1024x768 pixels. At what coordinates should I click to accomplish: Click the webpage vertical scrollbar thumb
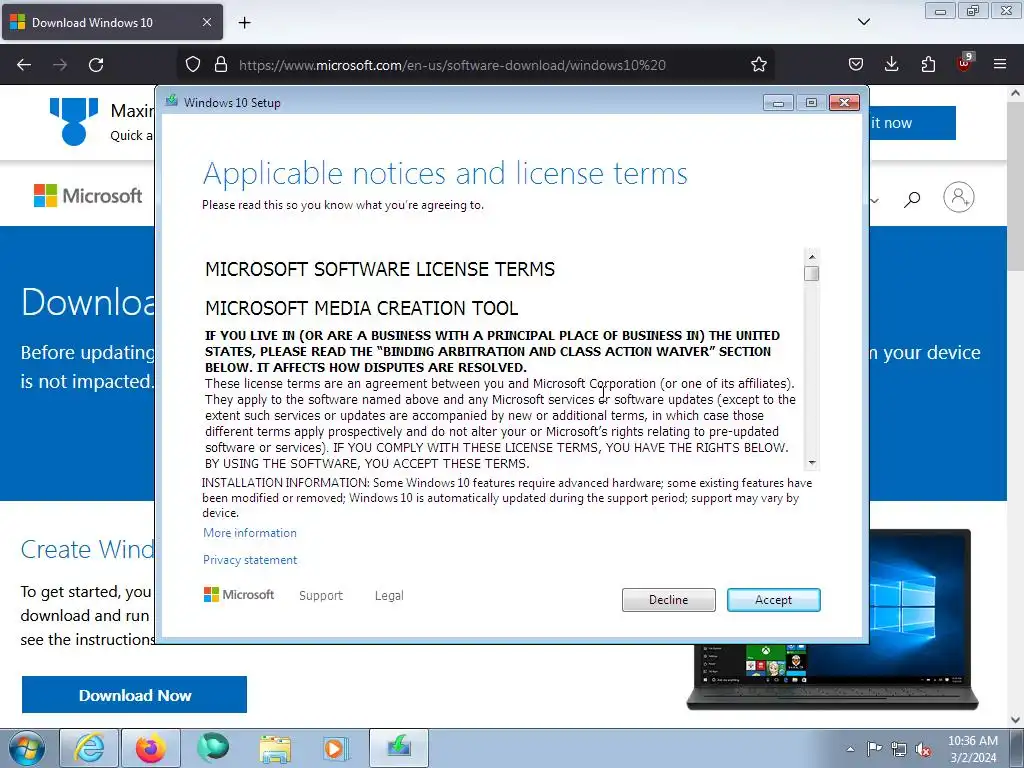[1015, 186]
